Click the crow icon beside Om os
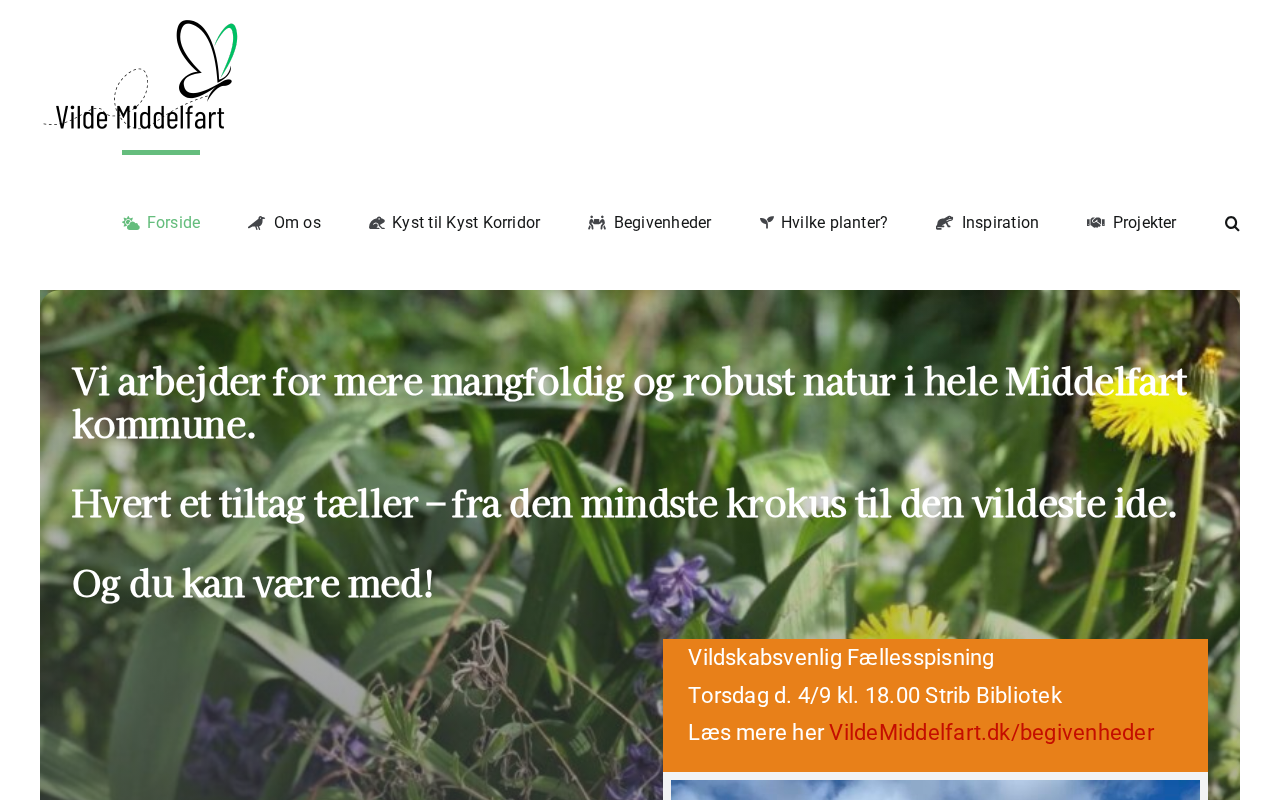Screen dimensions: 1280x800 coord(257,223)
